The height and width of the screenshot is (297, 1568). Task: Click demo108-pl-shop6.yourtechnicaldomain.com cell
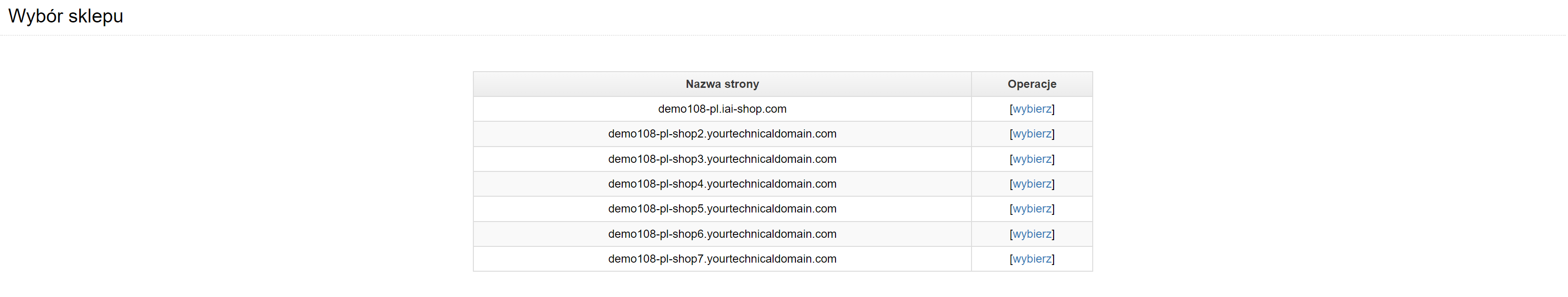coord(722,233)
